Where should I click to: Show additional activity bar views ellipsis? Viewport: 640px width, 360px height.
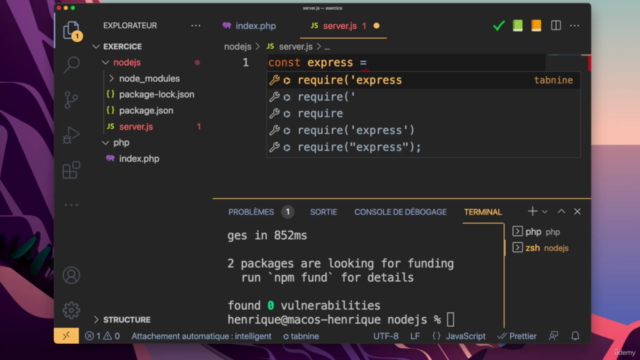71,205
